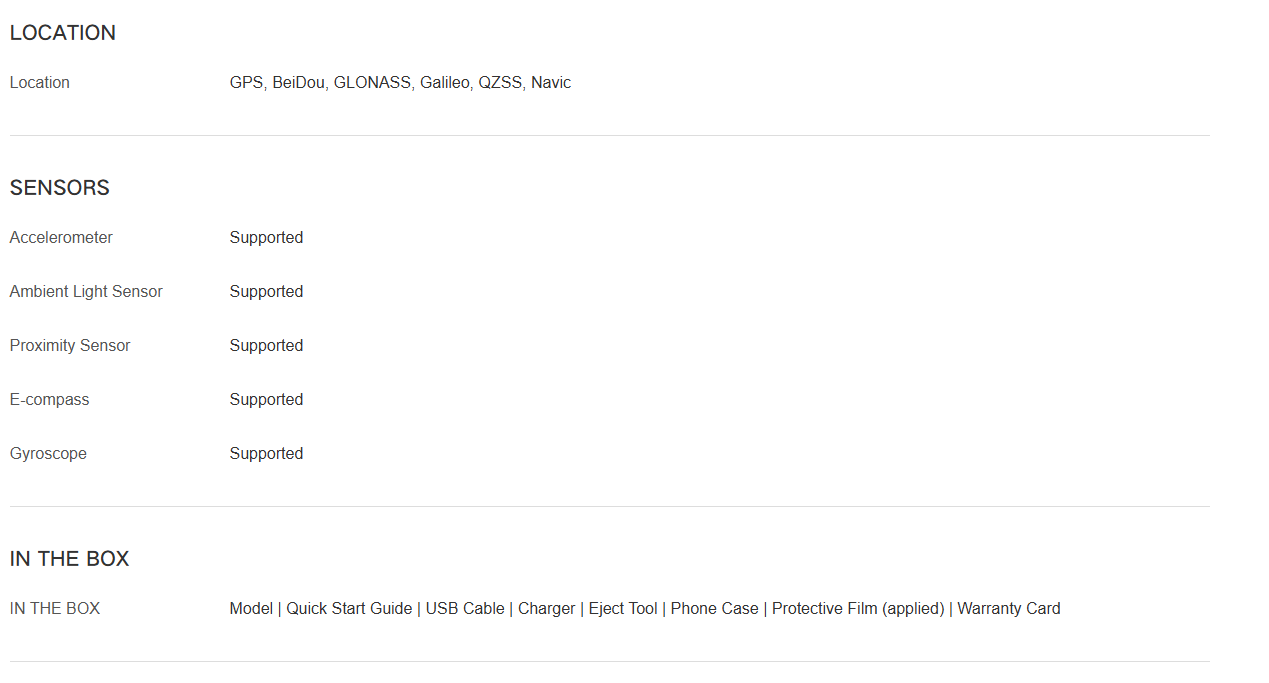Select the E-compass label
Image resolution: width=1269 pixels, height=683 pixels.
point(50,400)
